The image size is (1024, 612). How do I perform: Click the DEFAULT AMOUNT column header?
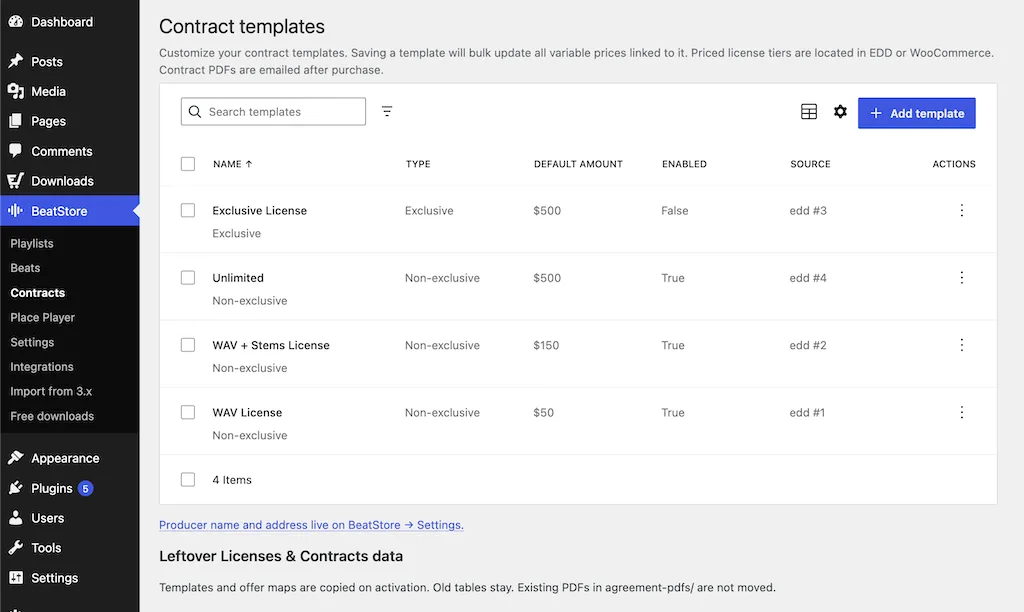click(578, 164)
